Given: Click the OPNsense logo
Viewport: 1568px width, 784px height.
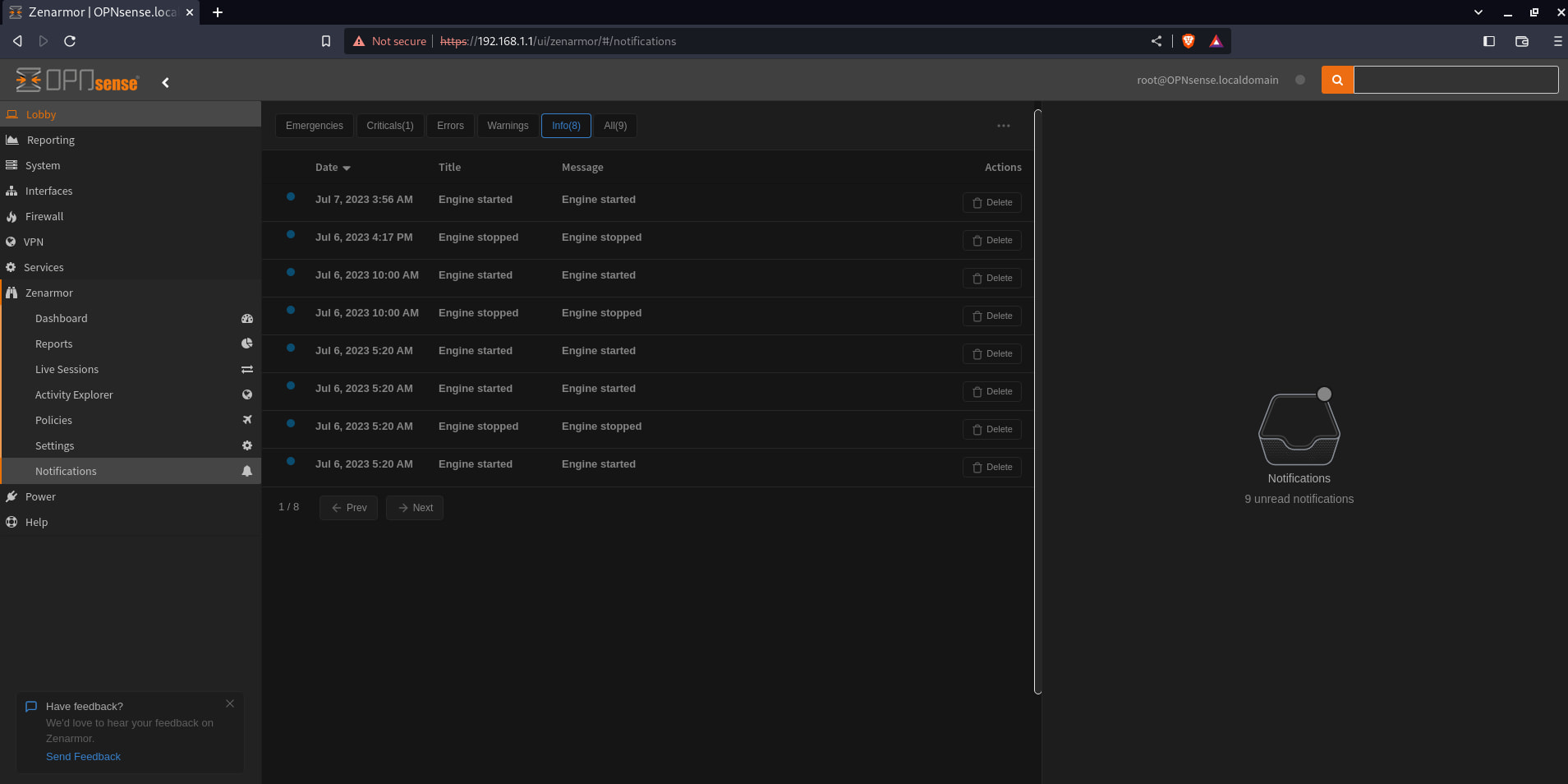Looking at the screenshot, I should [x=77, y=81].
